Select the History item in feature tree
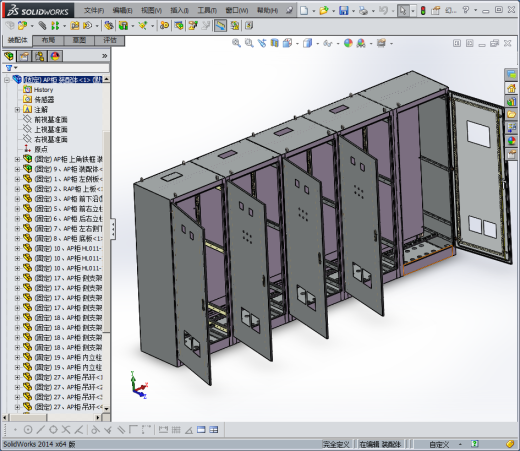Screen dimensions: 520x451 (x=43, y=90)
